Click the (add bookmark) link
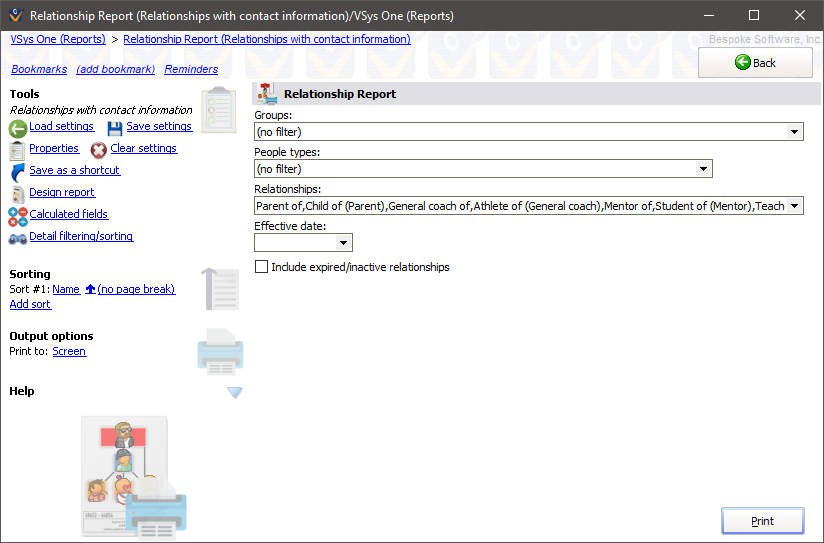This screenshot has width=824, height=543. 116,69
